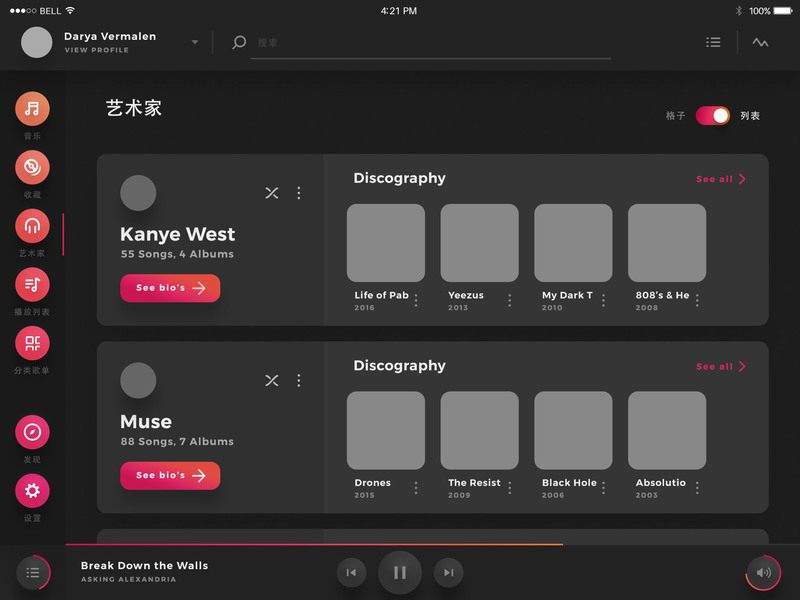Viewport: 800px width, 600px height.
Task: Click the Bluetooth status icon
Action: [x=738, y=11]
